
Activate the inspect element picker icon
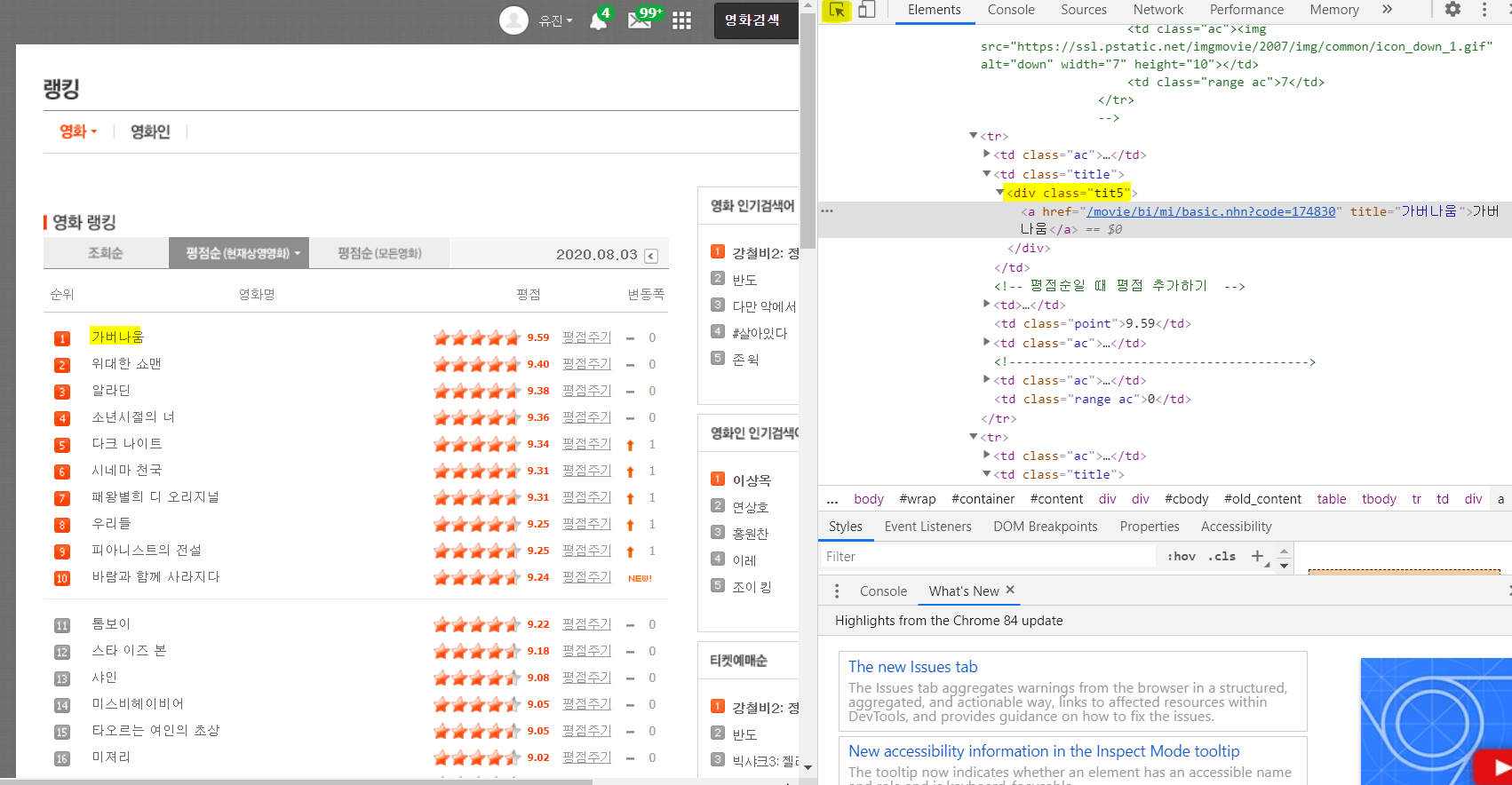837,10
